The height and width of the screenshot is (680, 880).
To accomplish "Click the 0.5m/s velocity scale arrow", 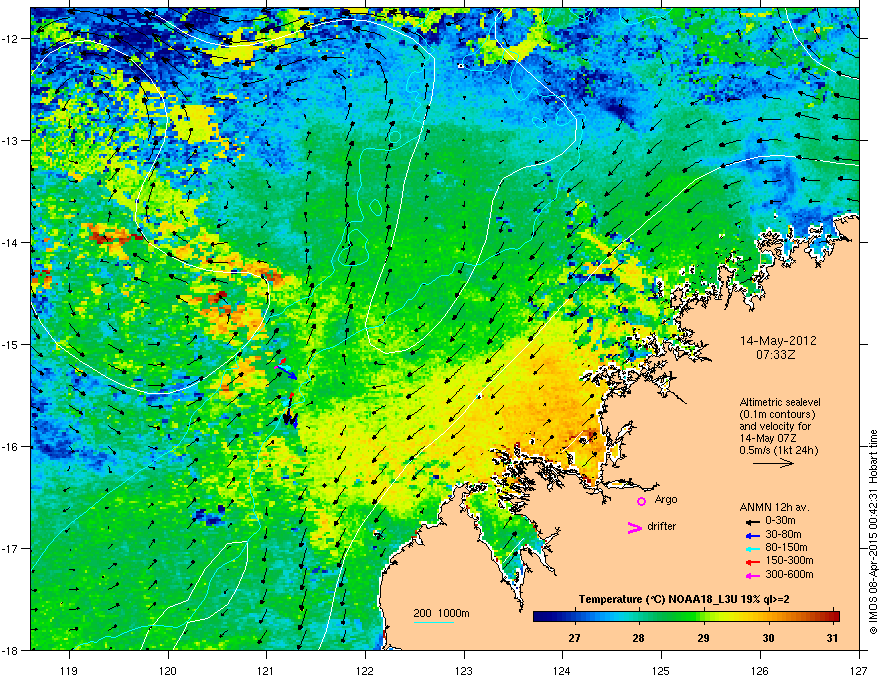I will (x=773, y=463).
